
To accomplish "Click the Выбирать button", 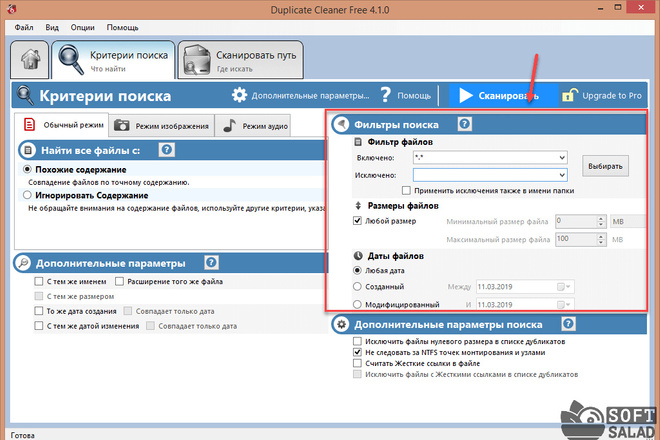I will click(605, 166).
